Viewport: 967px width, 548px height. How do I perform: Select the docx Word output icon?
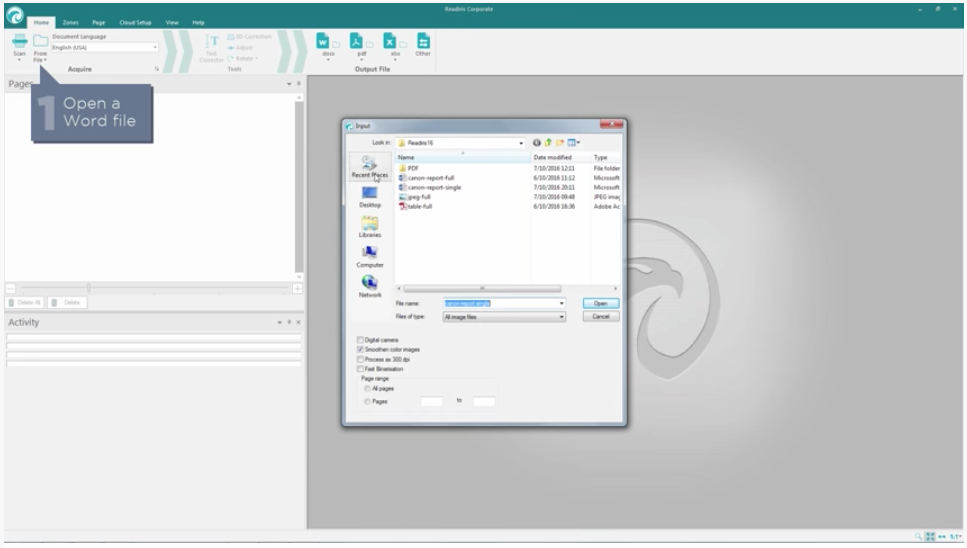coord(324,41)
